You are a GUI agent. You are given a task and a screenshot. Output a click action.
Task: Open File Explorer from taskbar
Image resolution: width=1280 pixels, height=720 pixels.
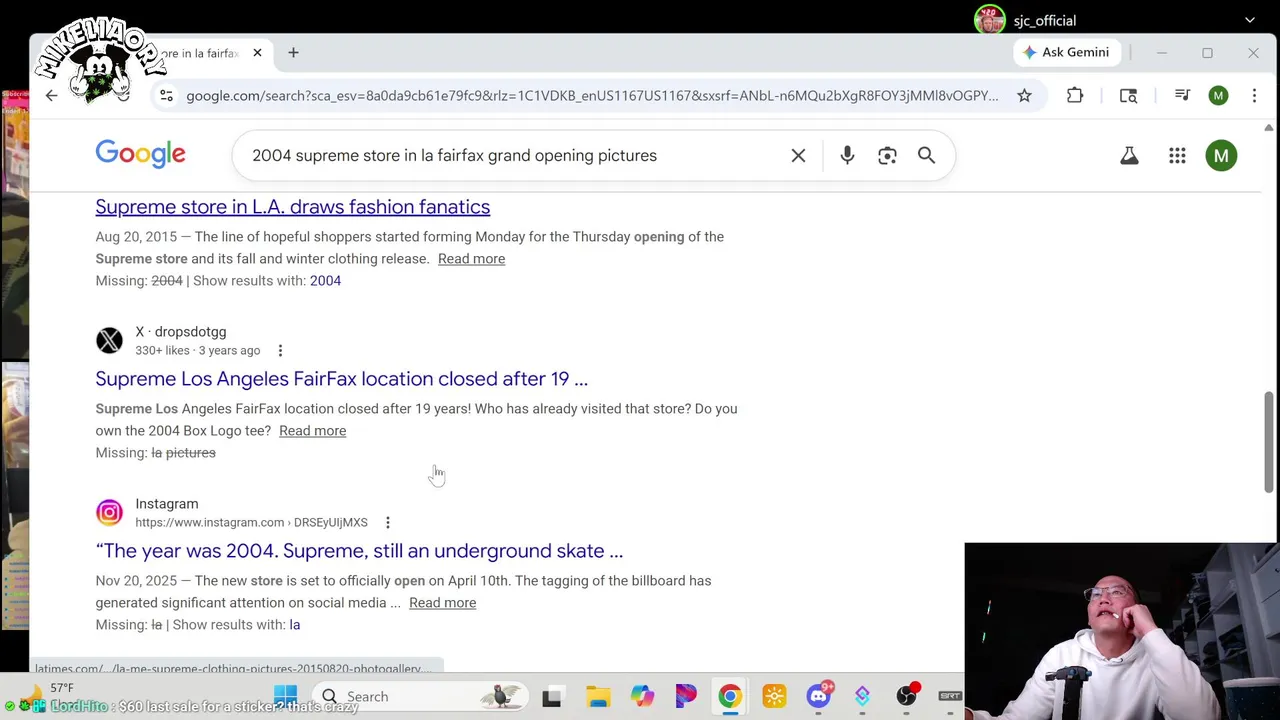tap(598, 696)
